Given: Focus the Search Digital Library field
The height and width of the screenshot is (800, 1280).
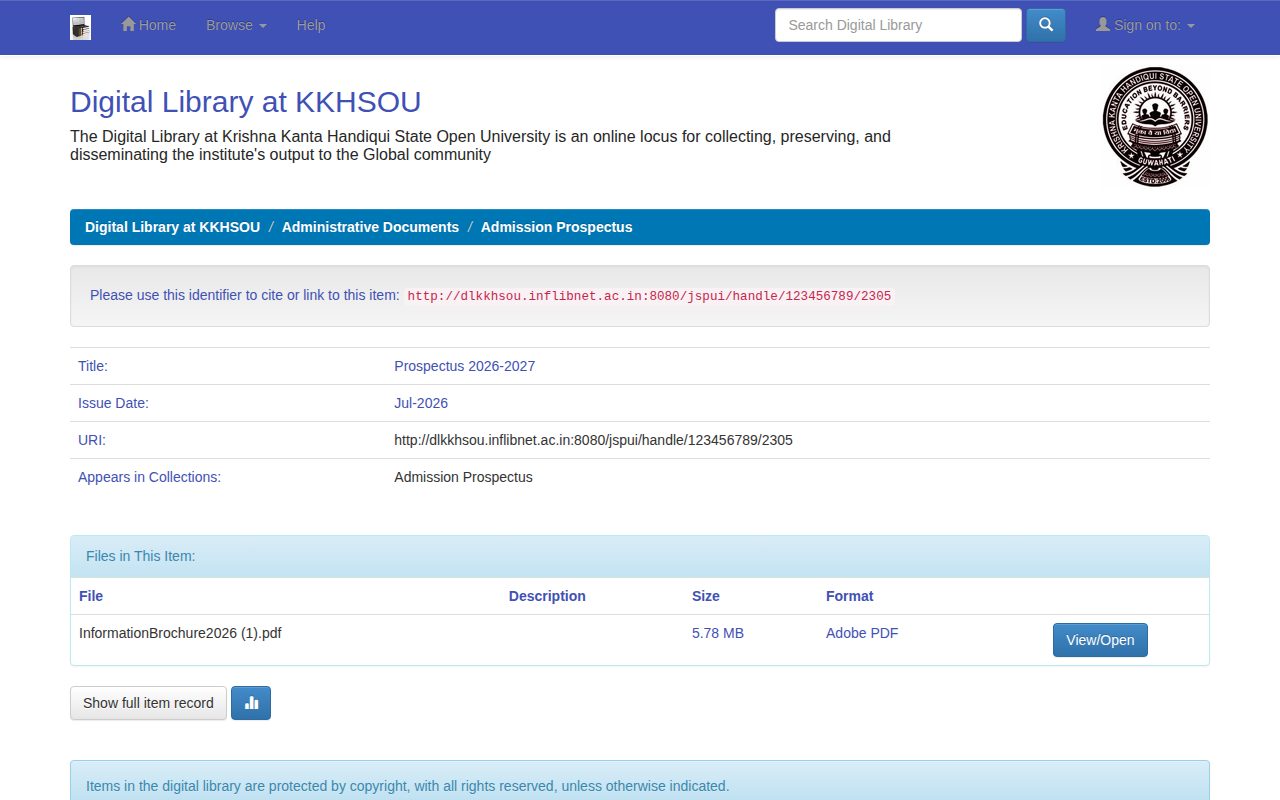Looking at the screenshot, I should [x=898, y=25].
